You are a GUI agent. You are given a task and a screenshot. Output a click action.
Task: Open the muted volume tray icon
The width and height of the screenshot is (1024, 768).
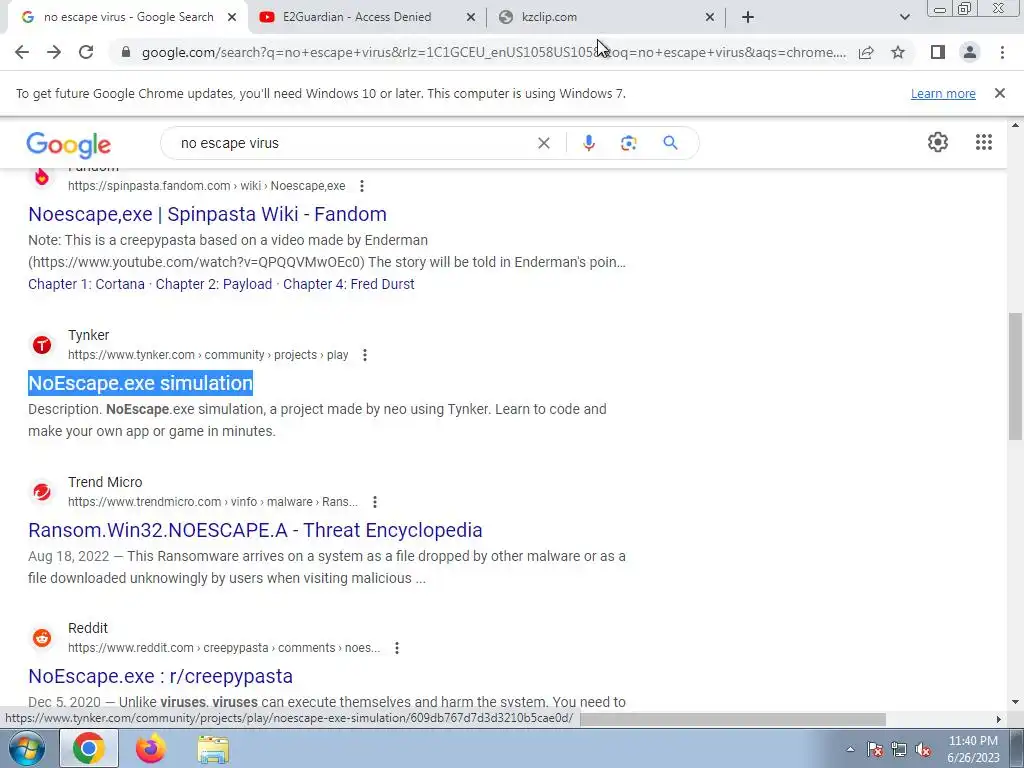click(x=923, y=750)
